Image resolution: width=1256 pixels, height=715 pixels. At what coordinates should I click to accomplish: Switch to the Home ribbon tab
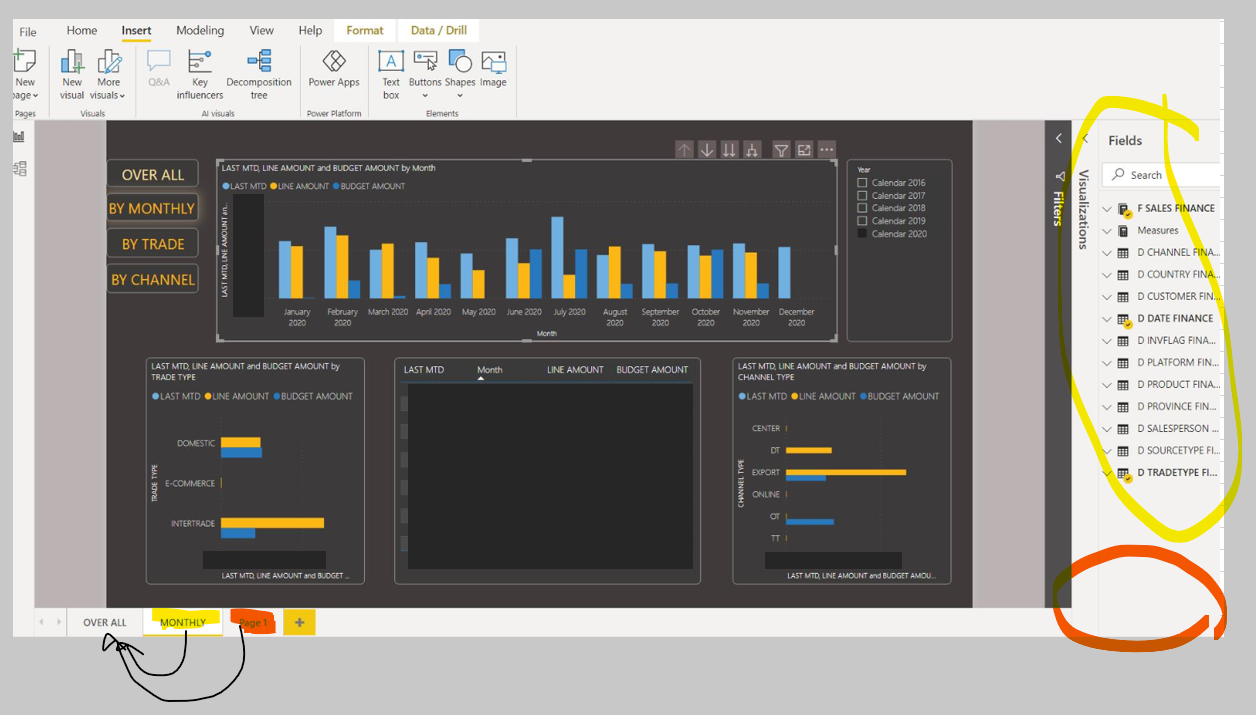click(82, 31)
